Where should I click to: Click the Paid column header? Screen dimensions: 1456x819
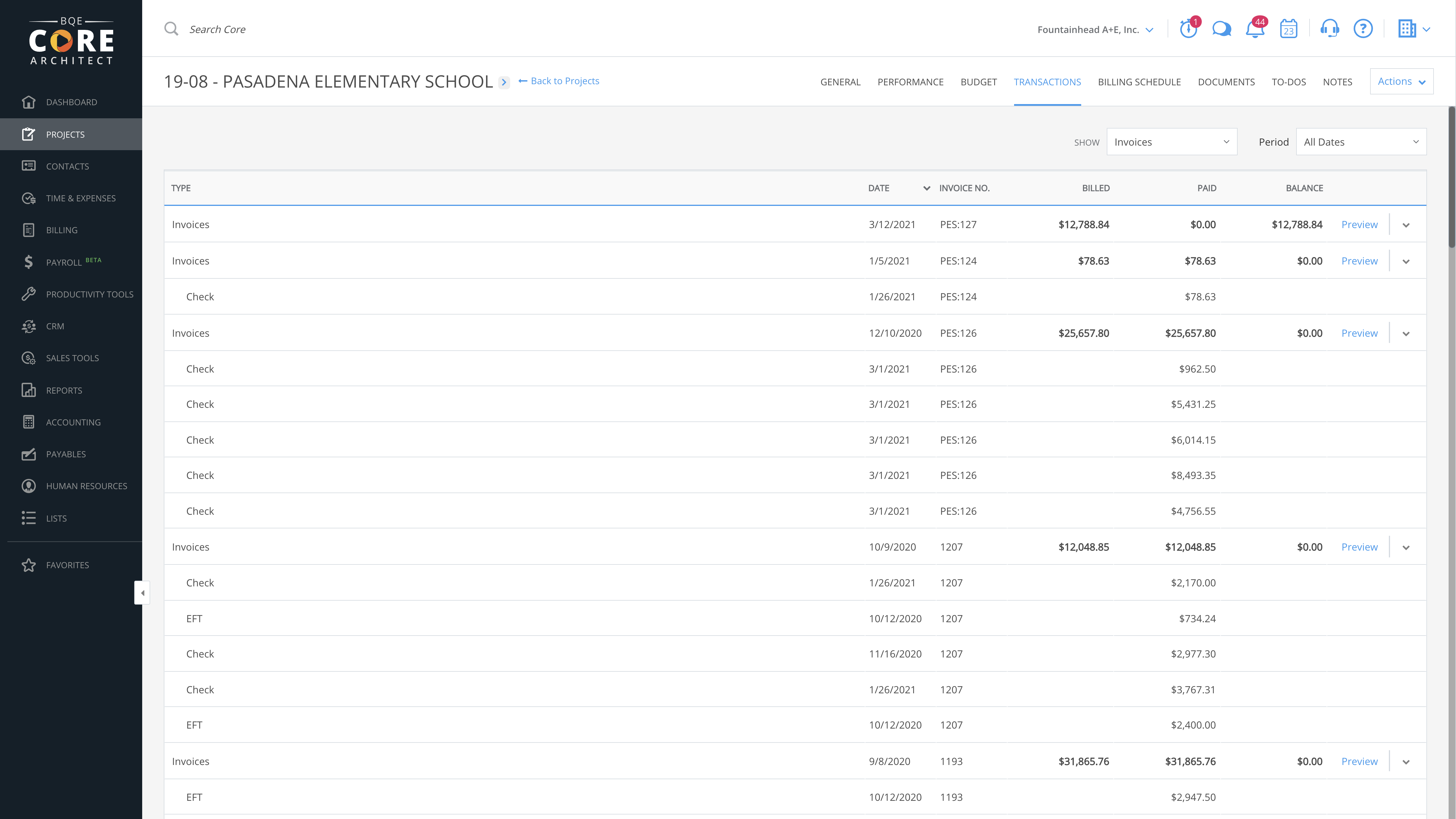[x=1206, y=188]
